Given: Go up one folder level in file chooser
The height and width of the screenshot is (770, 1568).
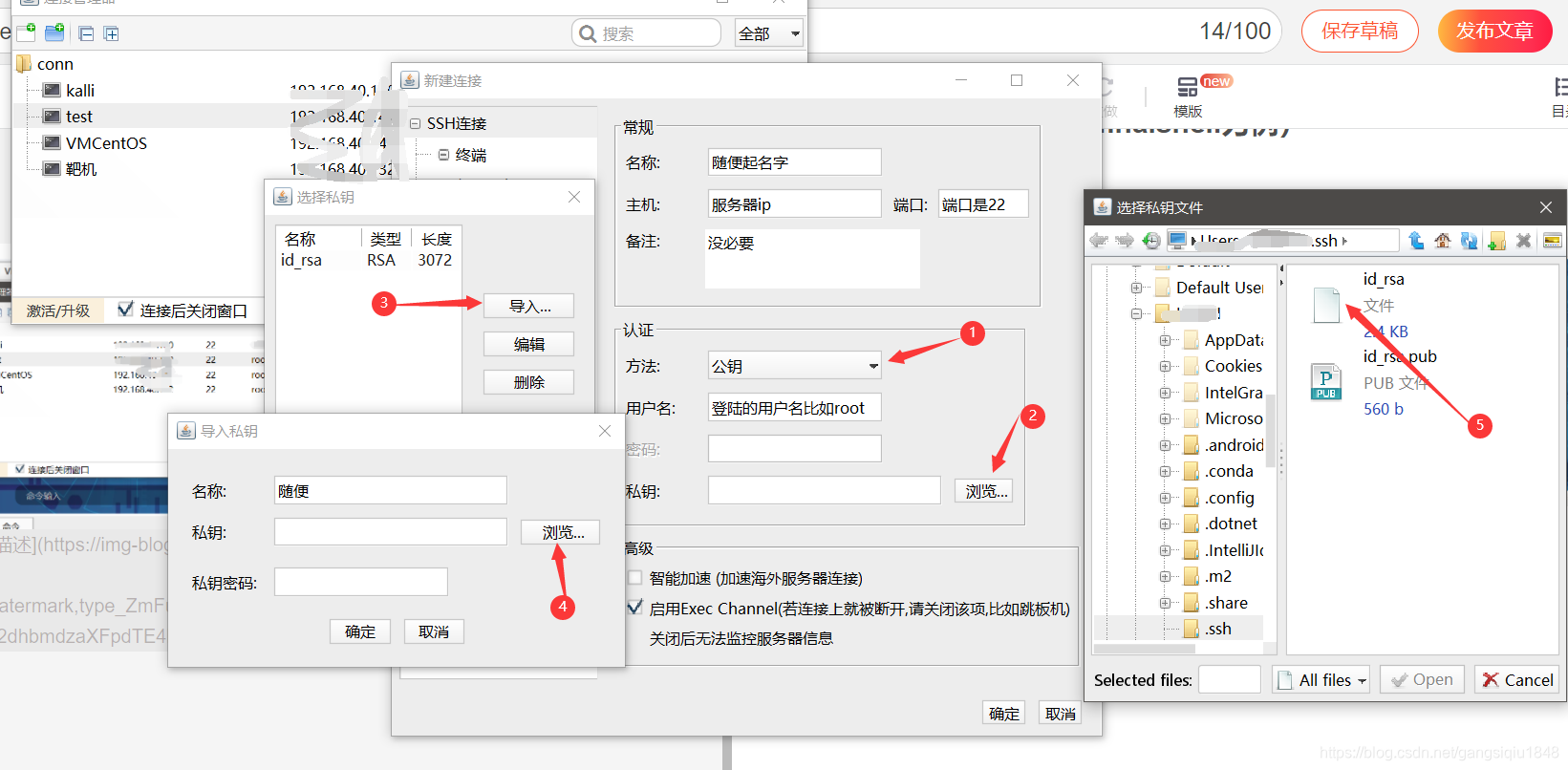Looking at the screenshot, I should pos(1416,241).
